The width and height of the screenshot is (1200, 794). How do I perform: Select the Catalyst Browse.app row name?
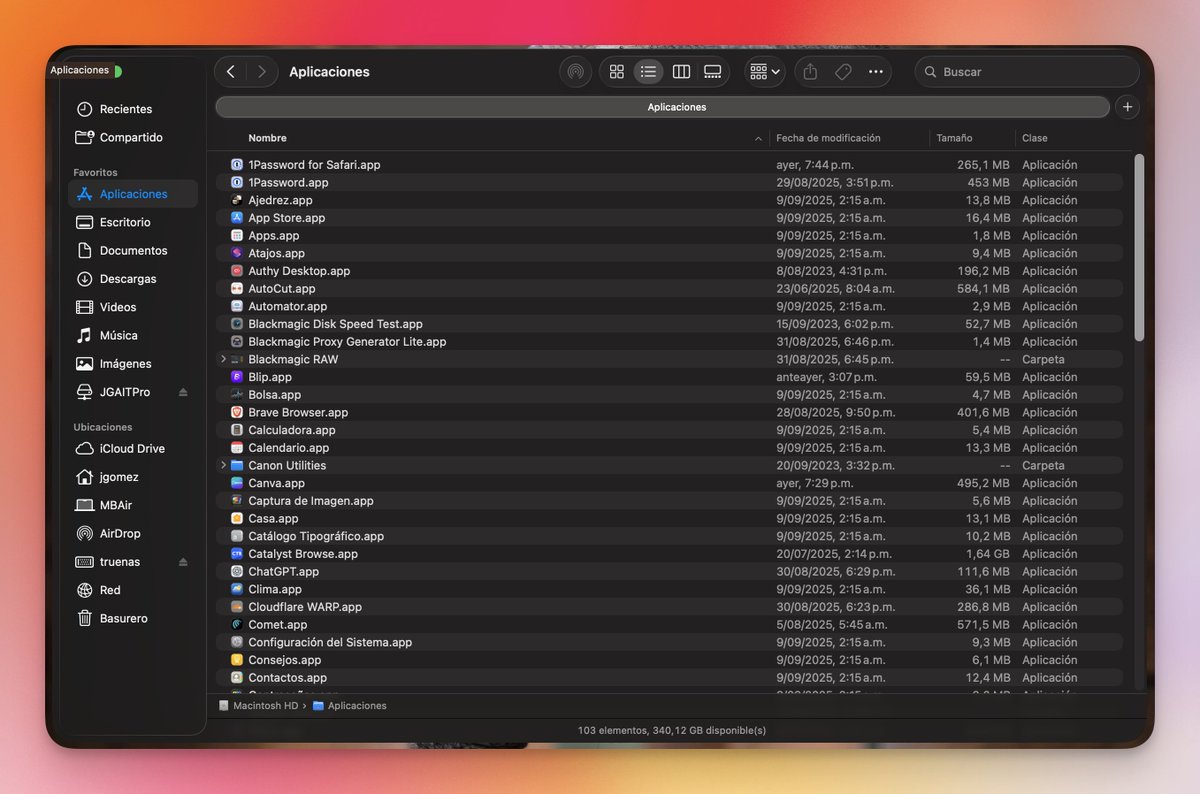pyautogui.click(x=303, y=554)
